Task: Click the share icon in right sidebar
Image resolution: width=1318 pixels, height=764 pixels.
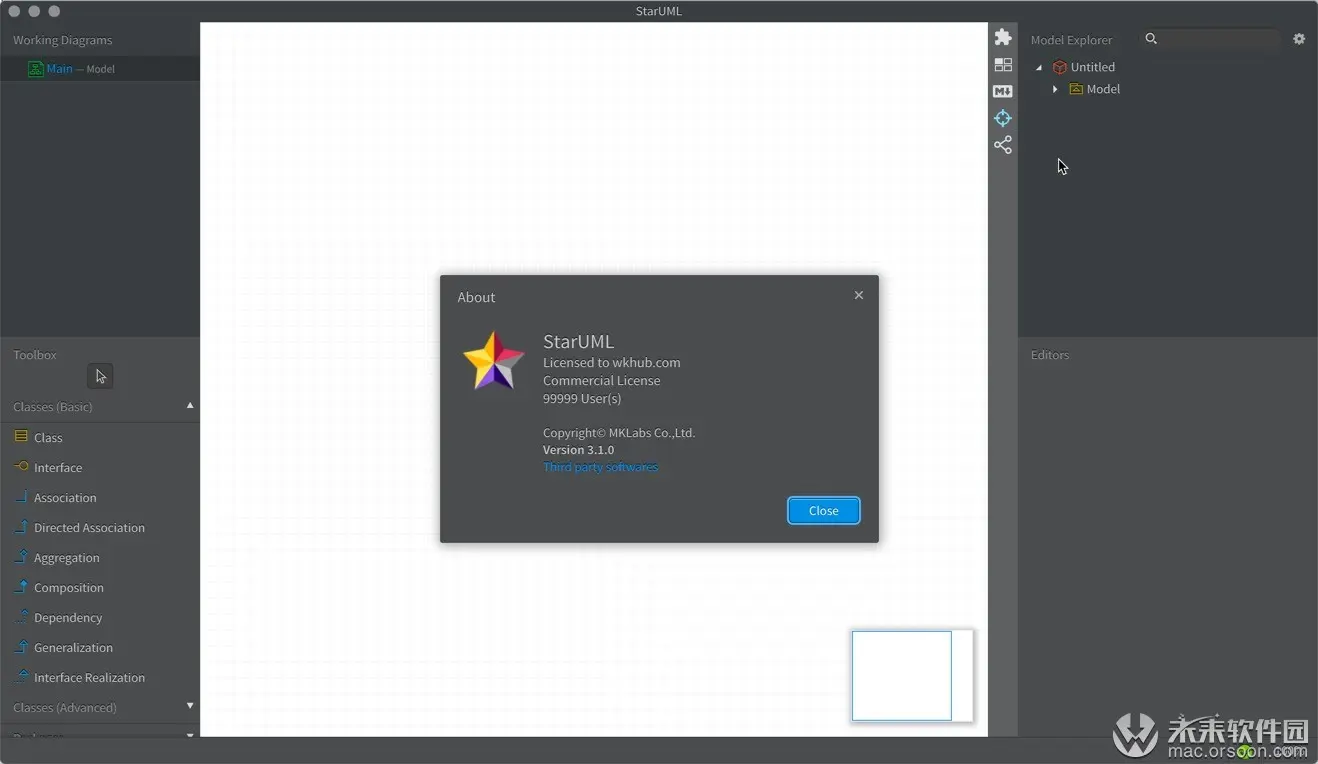Action: coord(1003,145)
